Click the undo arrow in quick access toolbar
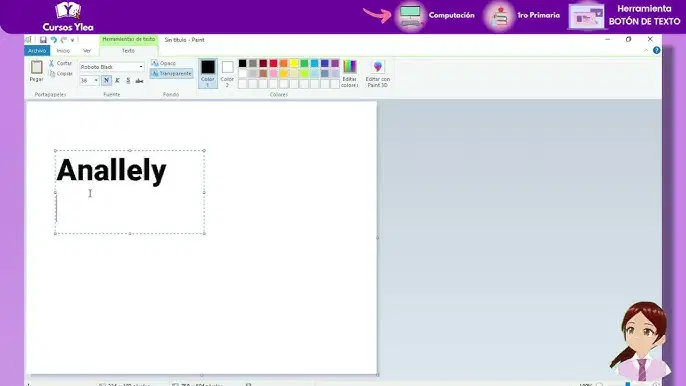 pyautogui.click(x=53, y=40)
